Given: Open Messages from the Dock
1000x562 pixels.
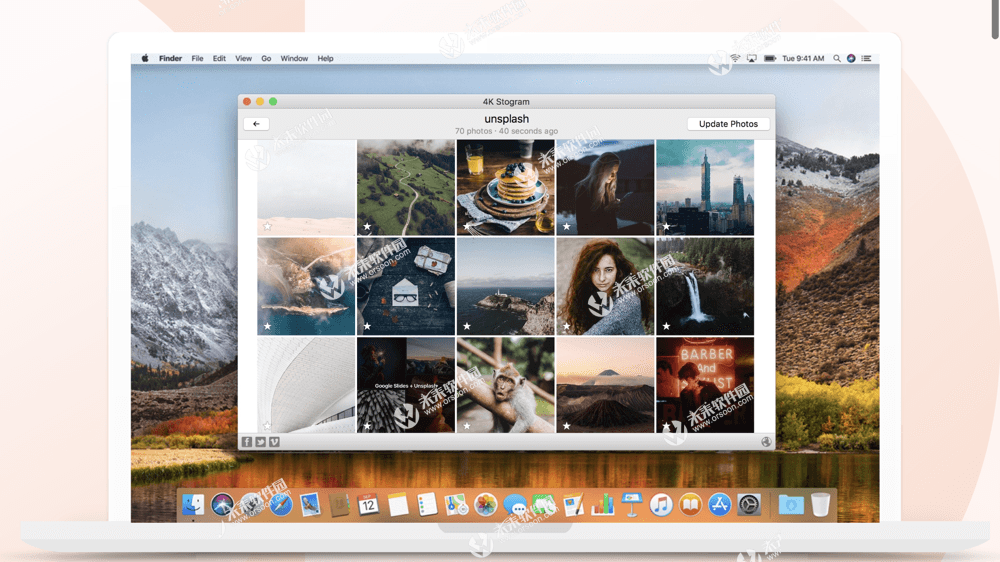Looking at the screenshot, I should tap(515, 505).
